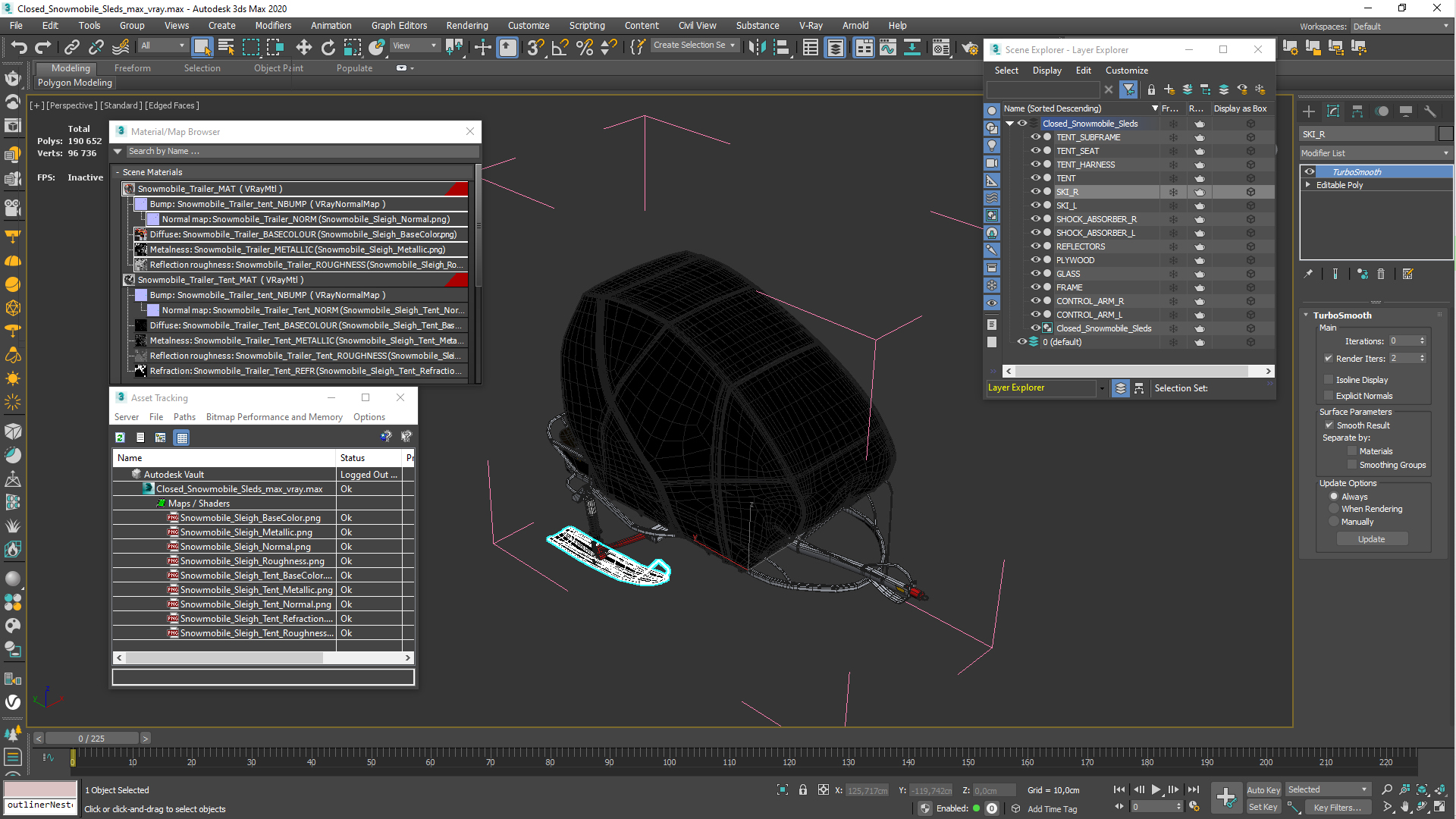
Task: Enable the Isoline Display checkbox
Action: coord(1329,380)
